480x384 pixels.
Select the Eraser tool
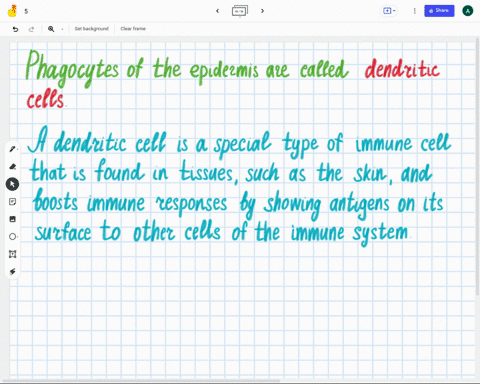pyautogui.click(x=13, y=166)
